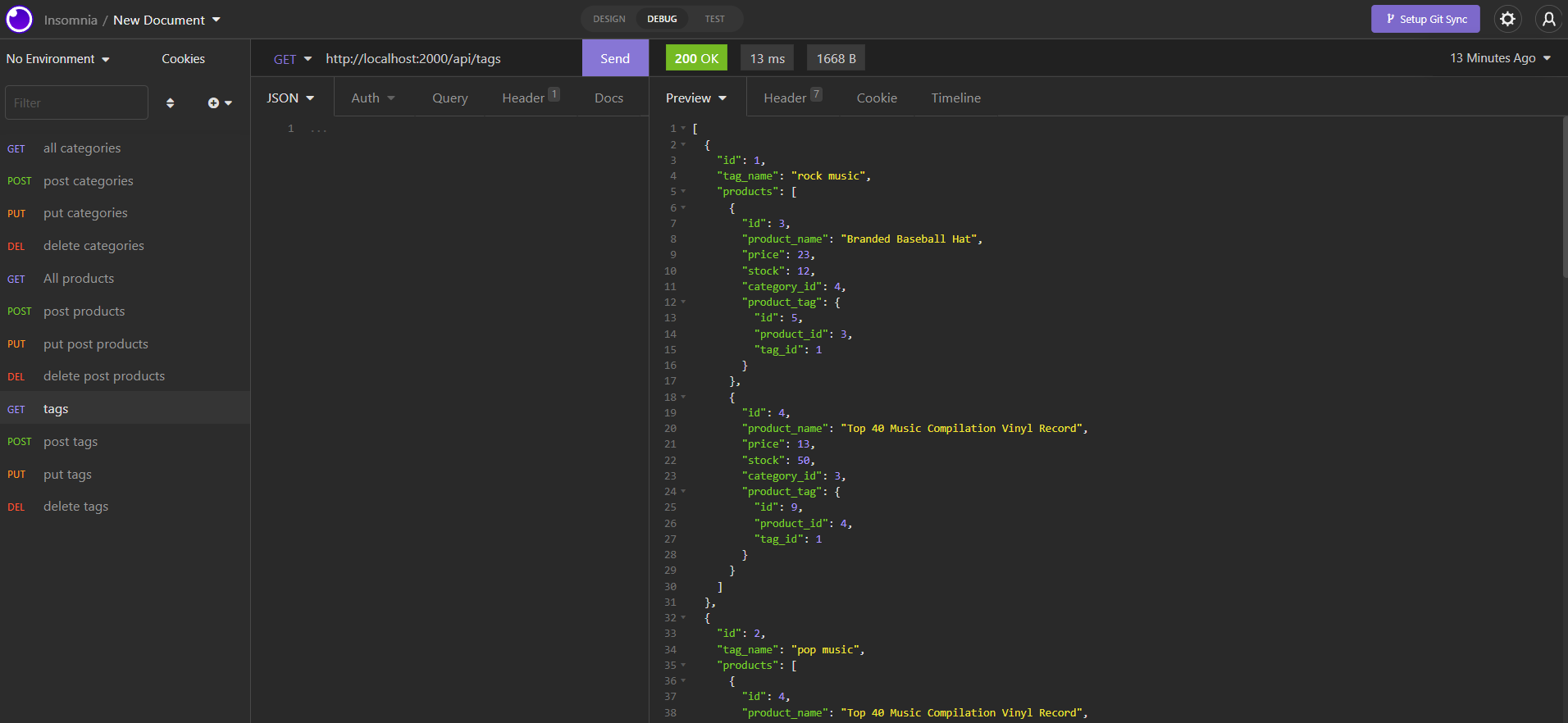The image size is (1568, 723).
Task: Collapse JSON fold arrow at line 5
Action: pyautogui.click(x=683, y=192)
